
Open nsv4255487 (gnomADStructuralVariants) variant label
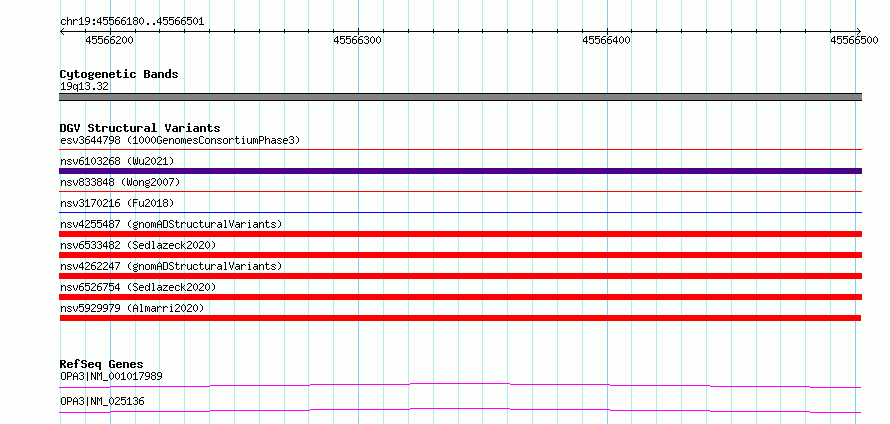coord(171,224)
